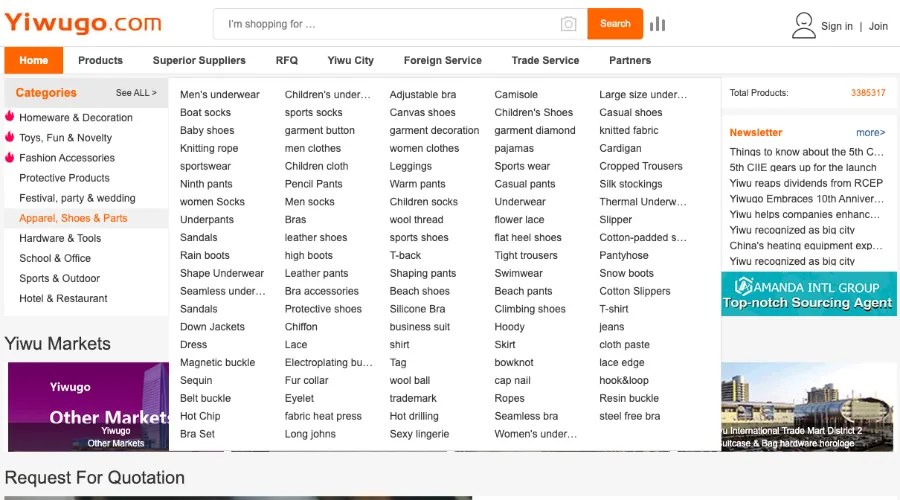The image size is (900, 500).
Task: Open "Yiwu reaps dividends from RCEP" article
Action: click(x=806, y=183)
